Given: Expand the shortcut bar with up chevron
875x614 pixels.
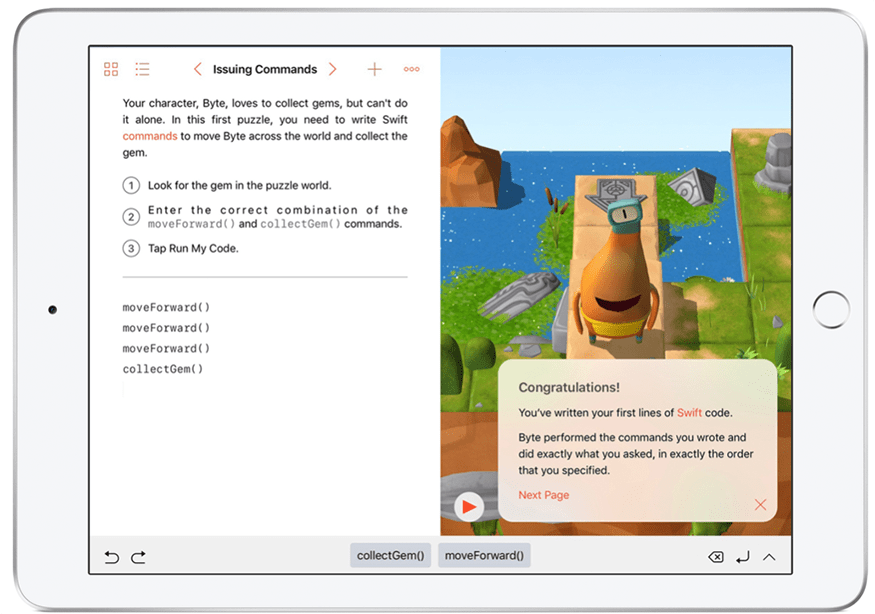Looking at the screenshot, I should [769, 557].
